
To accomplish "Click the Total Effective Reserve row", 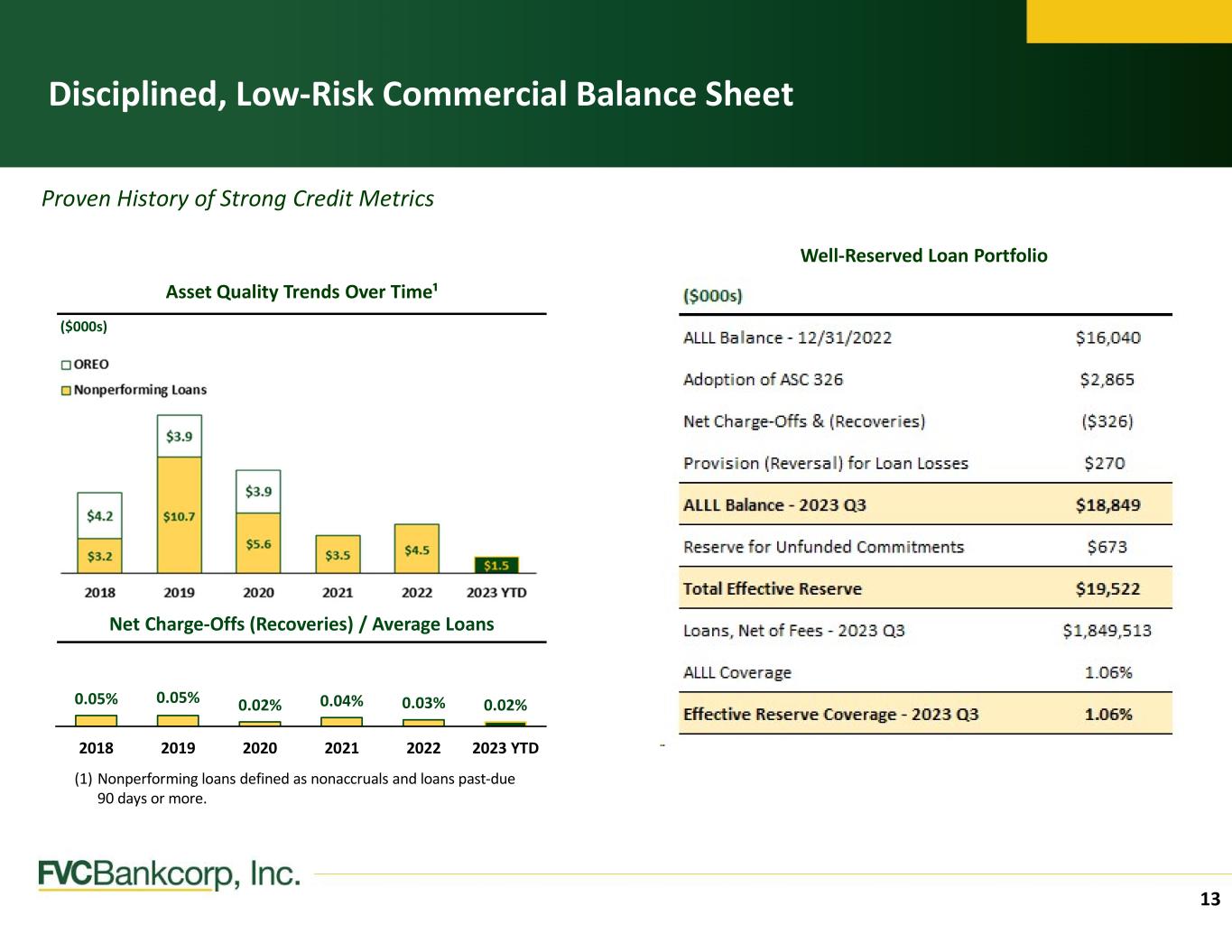I will 925,588.
